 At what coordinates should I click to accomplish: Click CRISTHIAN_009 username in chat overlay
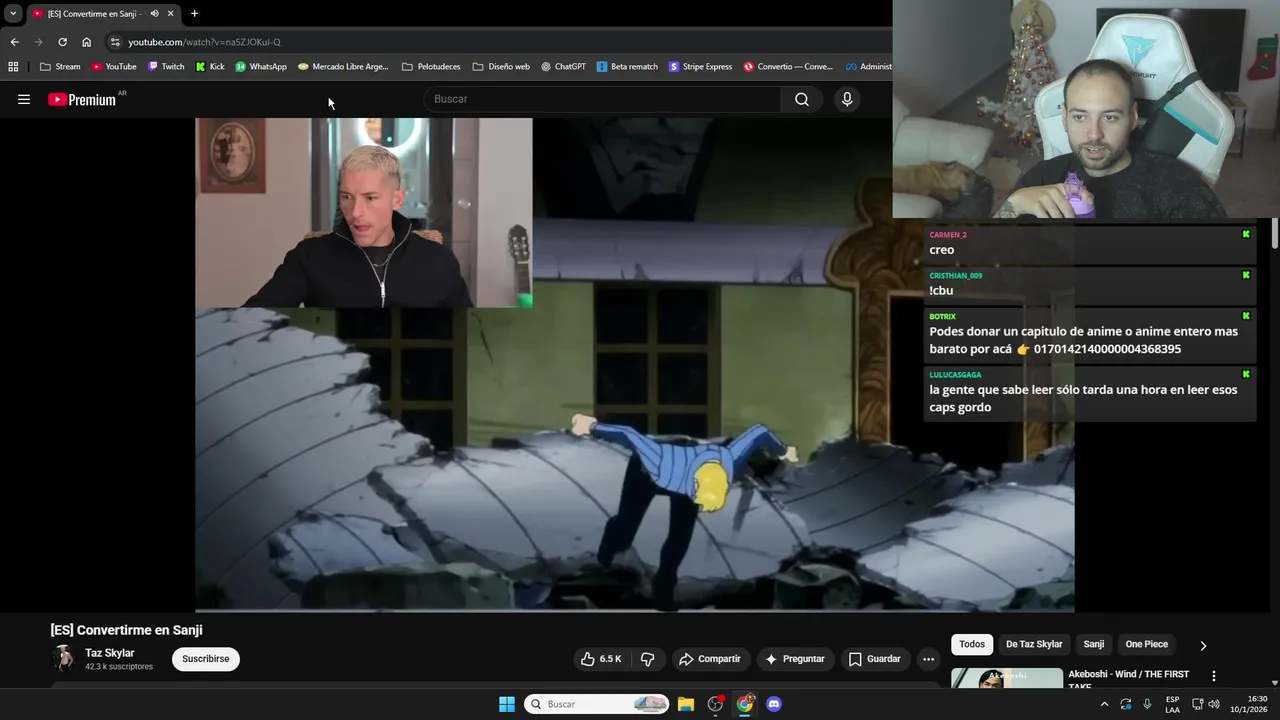coord(956,276)
